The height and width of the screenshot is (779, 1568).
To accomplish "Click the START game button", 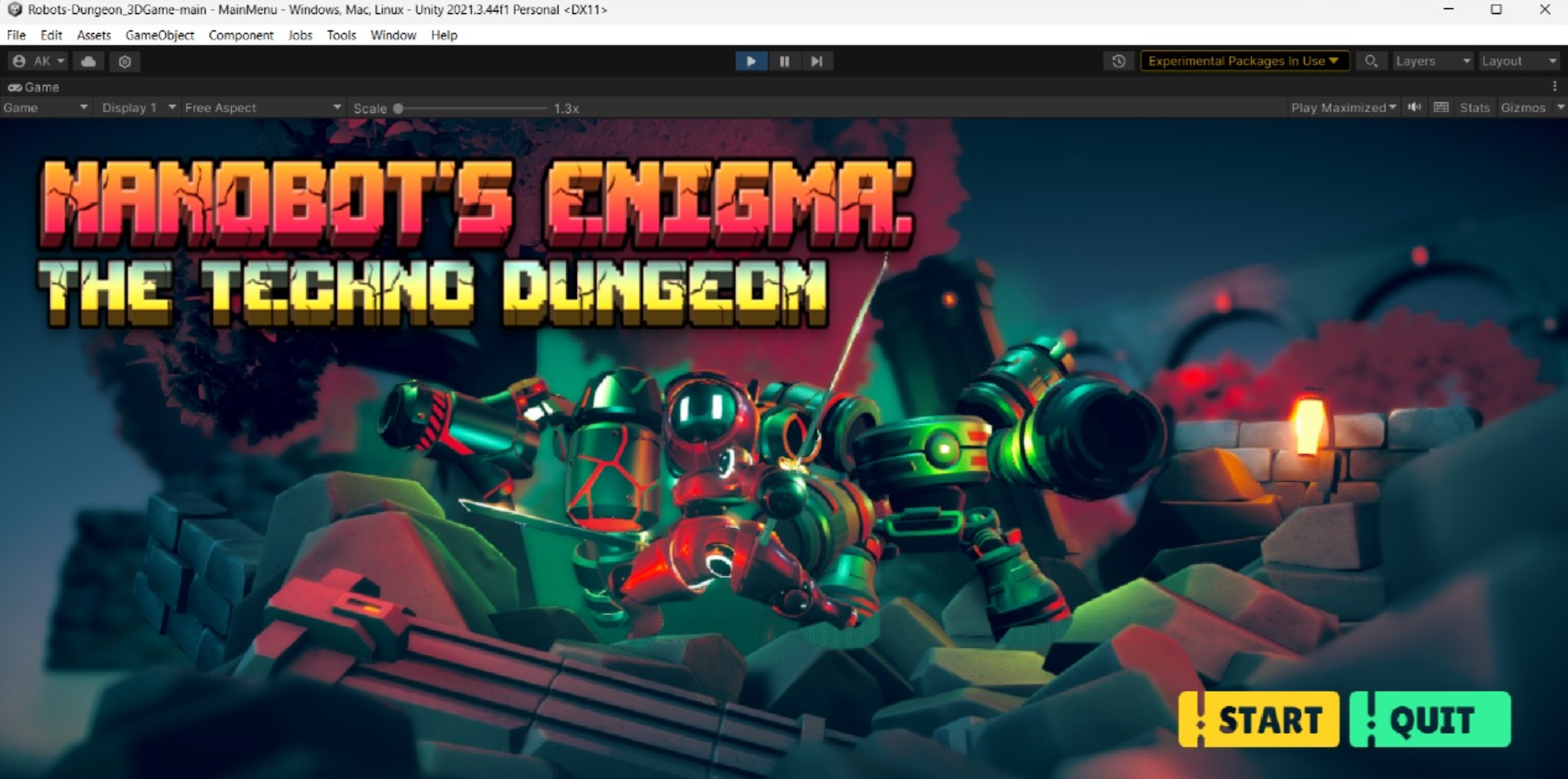I will click(x=1259, y=720).
